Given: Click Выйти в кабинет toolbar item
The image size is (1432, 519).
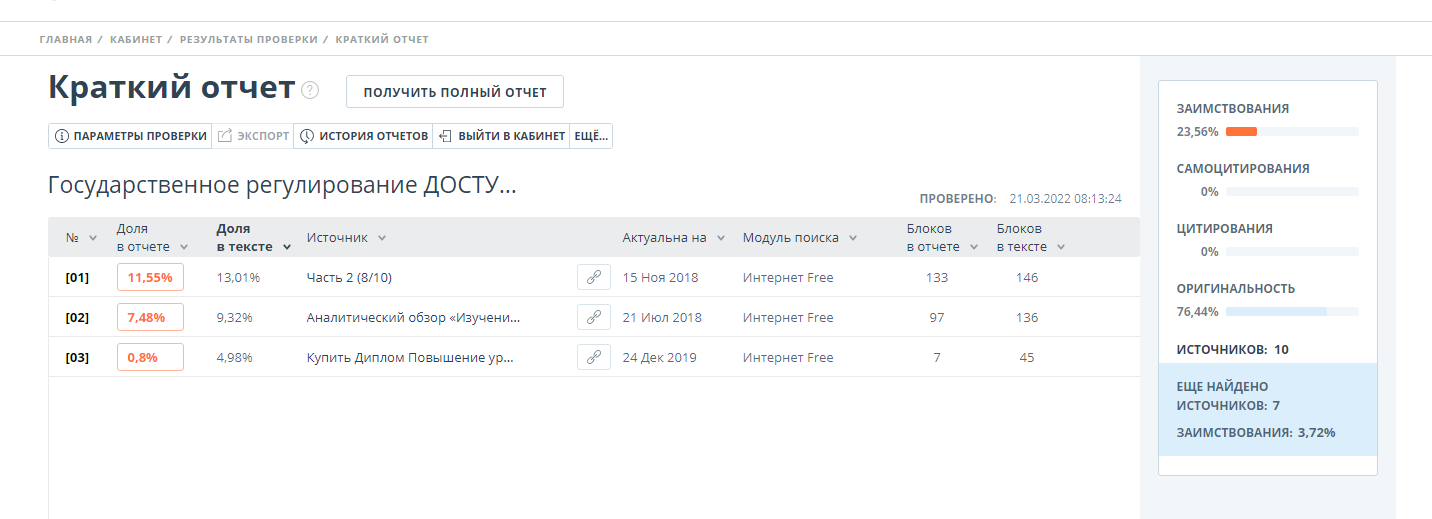Looking at the screenshot, I should 501,136.
